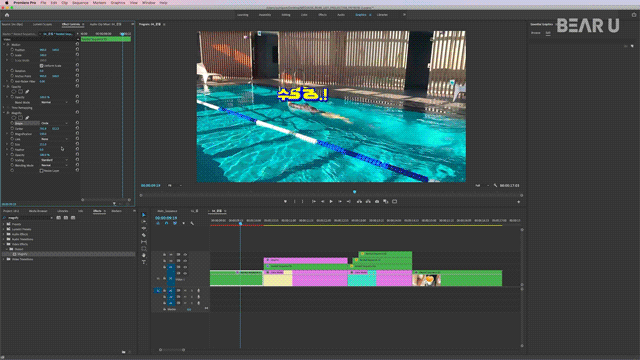
Task: Switch to the Media Browser tab
Action: 38,211
